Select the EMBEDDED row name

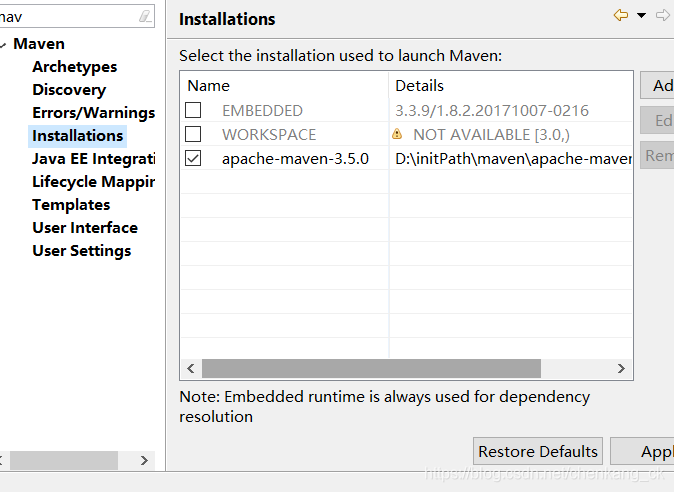pyautogui.click(x=262, y=111)
